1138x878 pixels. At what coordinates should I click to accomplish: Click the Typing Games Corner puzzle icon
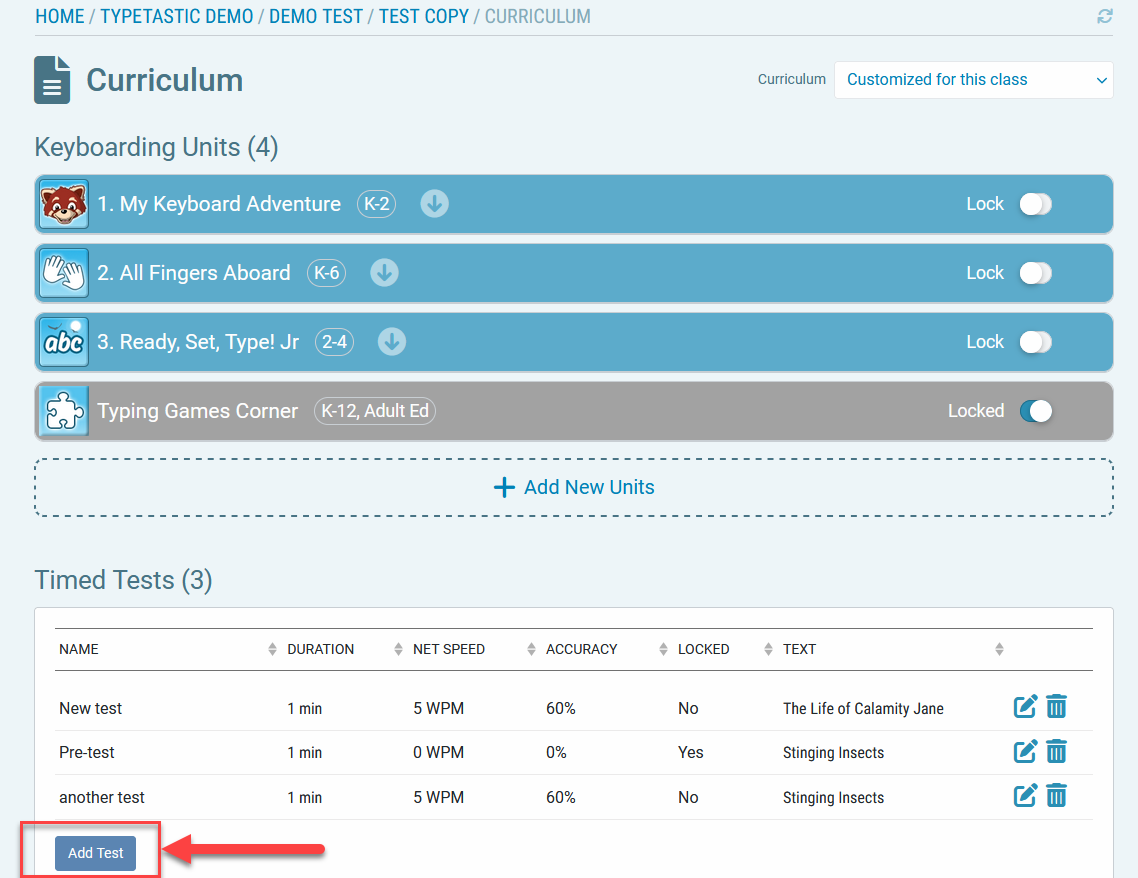63,411
